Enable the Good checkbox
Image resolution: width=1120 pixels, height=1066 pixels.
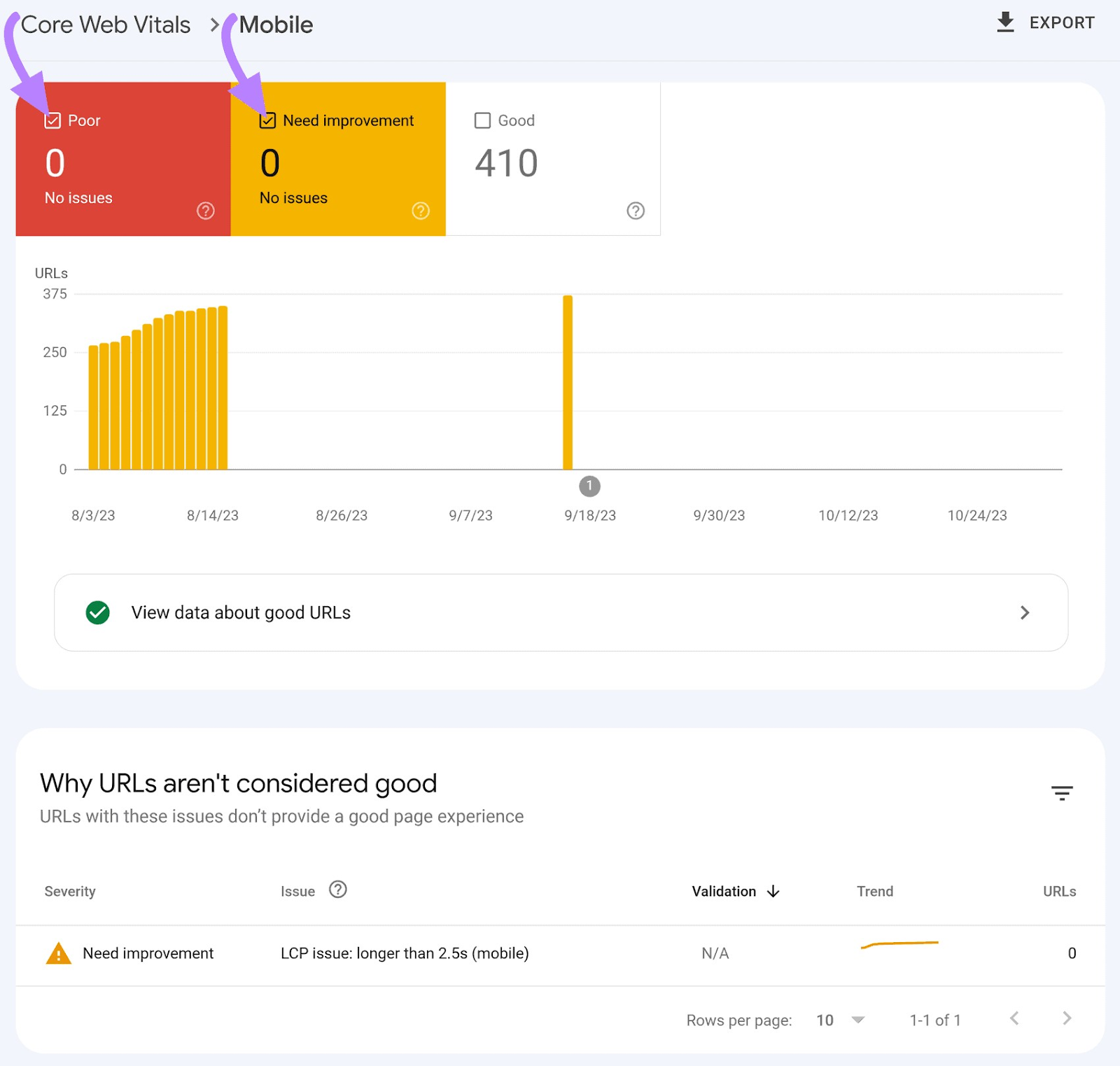pyautogui.click(x=482, y=120)
